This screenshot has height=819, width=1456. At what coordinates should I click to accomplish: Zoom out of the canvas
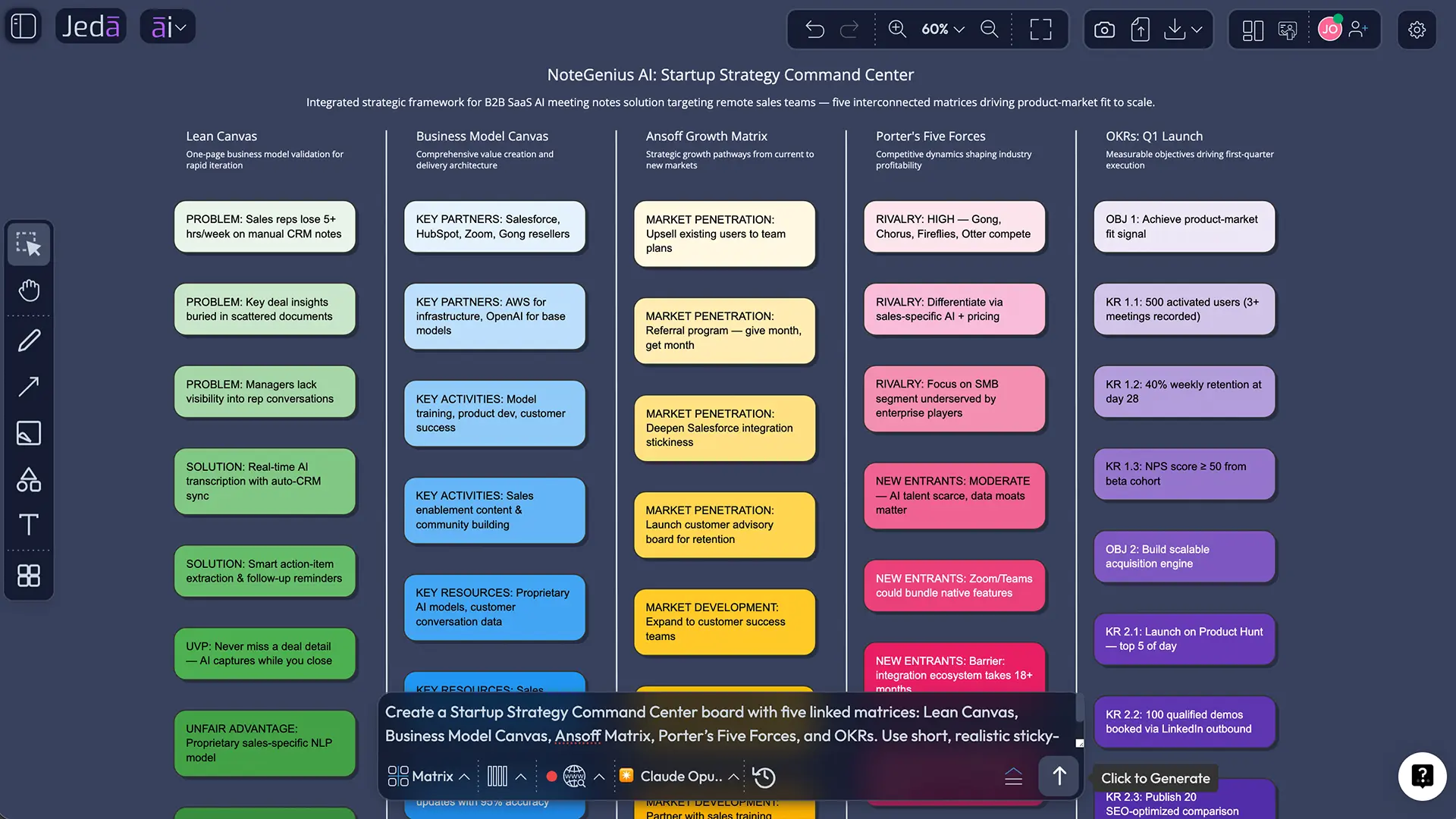point(990,29)
